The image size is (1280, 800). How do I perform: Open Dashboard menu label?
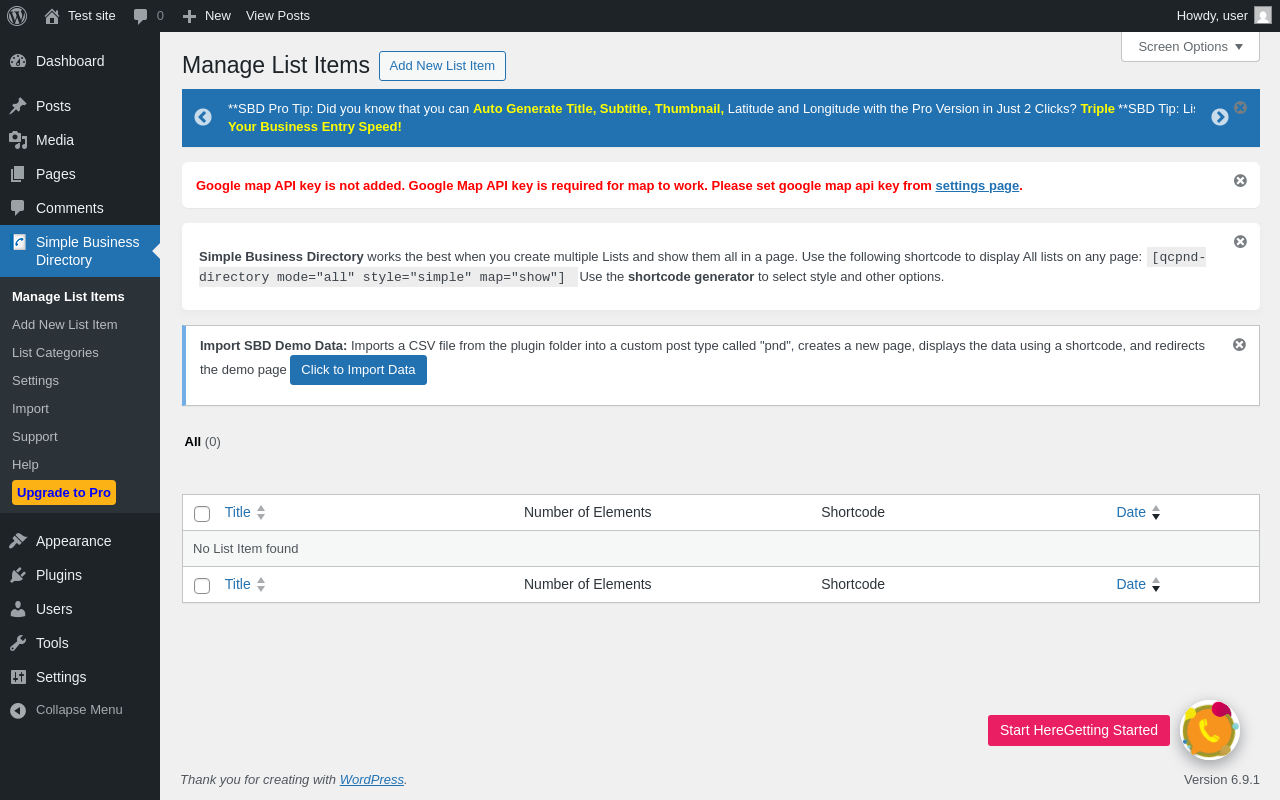tap(70, 61)
